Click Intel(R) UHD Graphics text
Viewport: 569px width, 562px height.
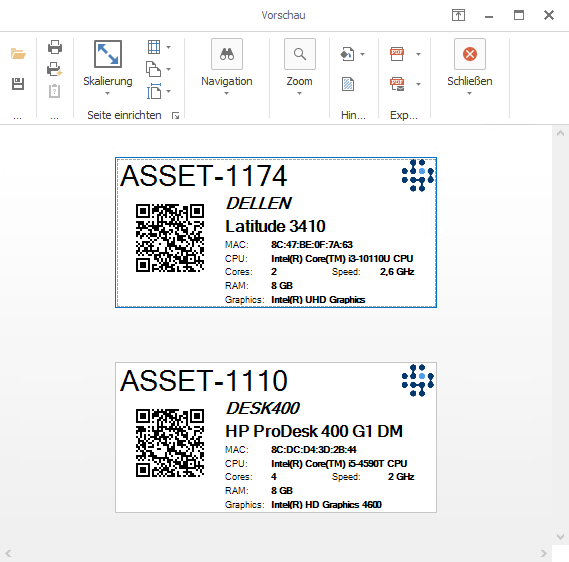tap(318, 300)
